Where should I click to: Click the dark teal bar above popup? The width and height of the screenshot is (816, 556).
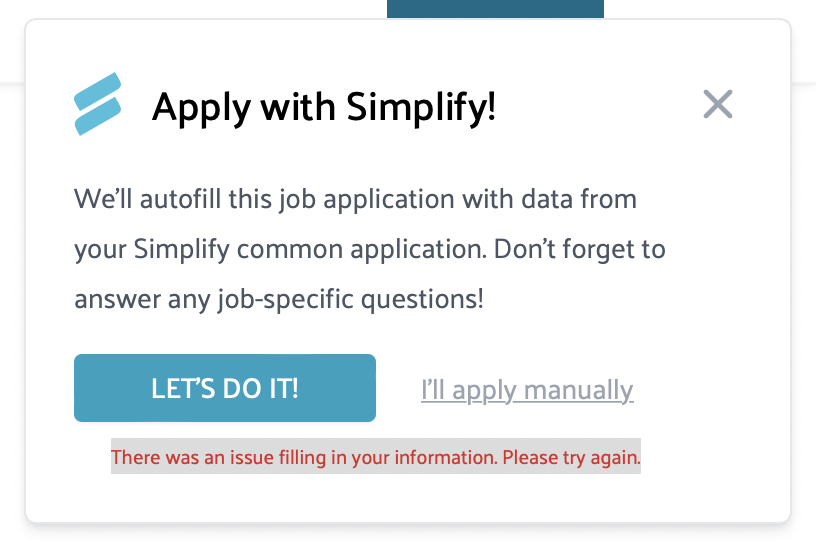pyautogui.click(x=495, y=9)
